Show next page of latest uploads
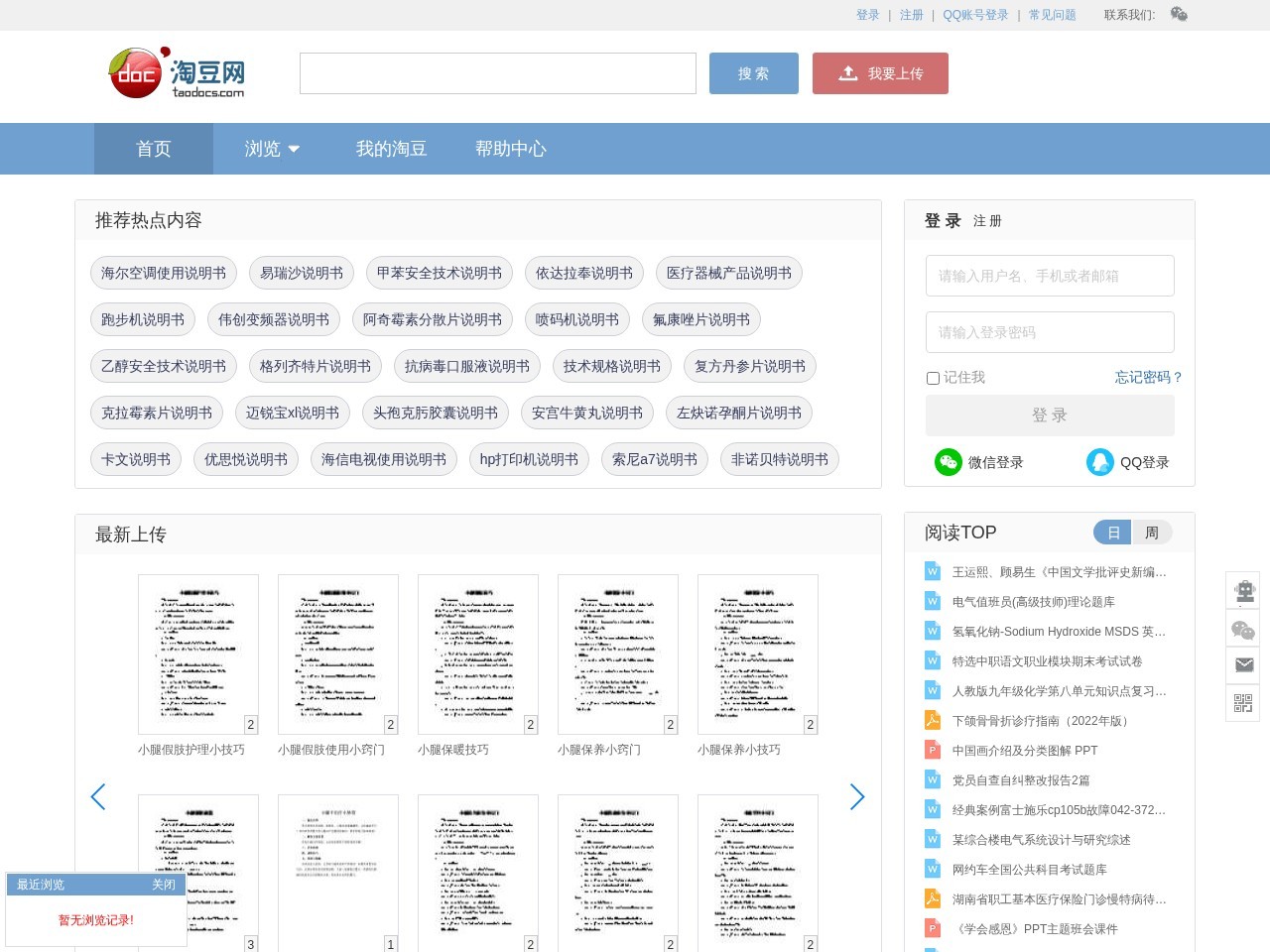 (x=857, y=796)
